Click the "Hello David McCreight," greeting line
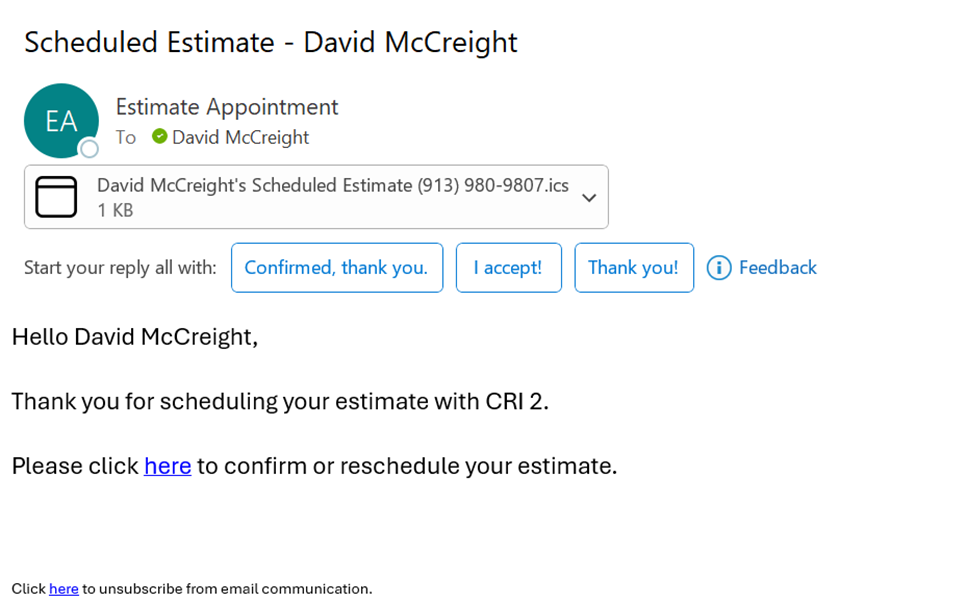The width and height of the screenshot is (967, 602). pyautogui.click(x=134, y=337)
